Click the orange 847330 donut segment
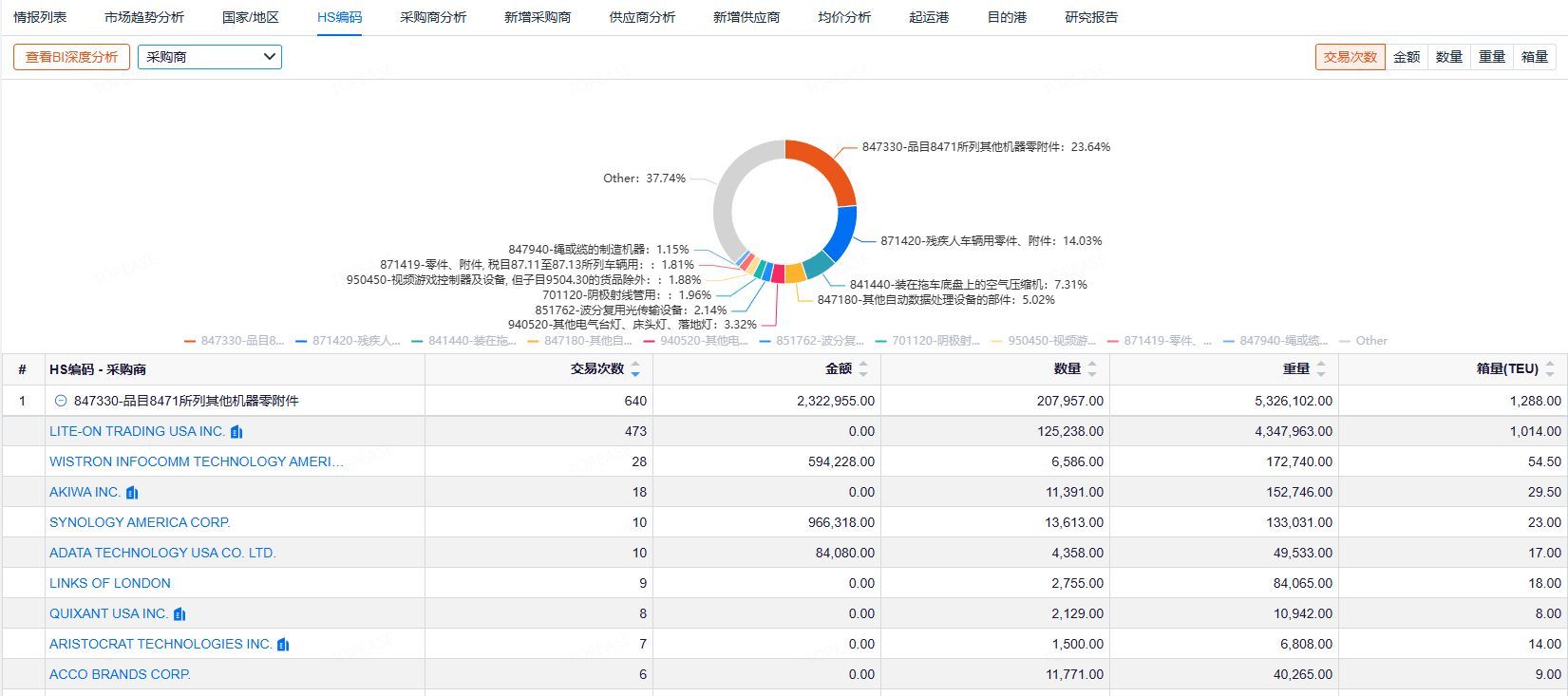Viewport: 1568px width, 696px height. [828, 167]
